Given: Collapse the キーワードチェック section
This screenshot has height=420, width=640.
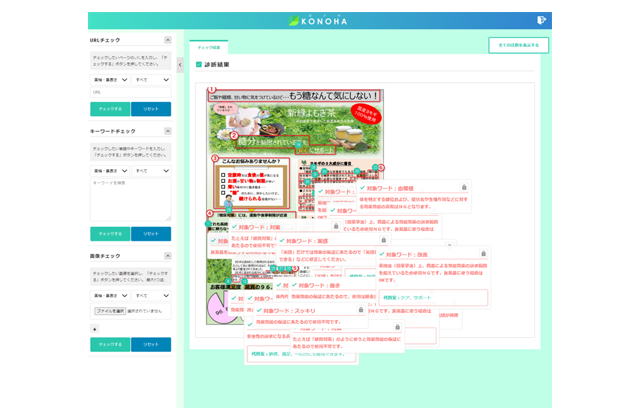Looking at the screenshot, I should point(168,131).
